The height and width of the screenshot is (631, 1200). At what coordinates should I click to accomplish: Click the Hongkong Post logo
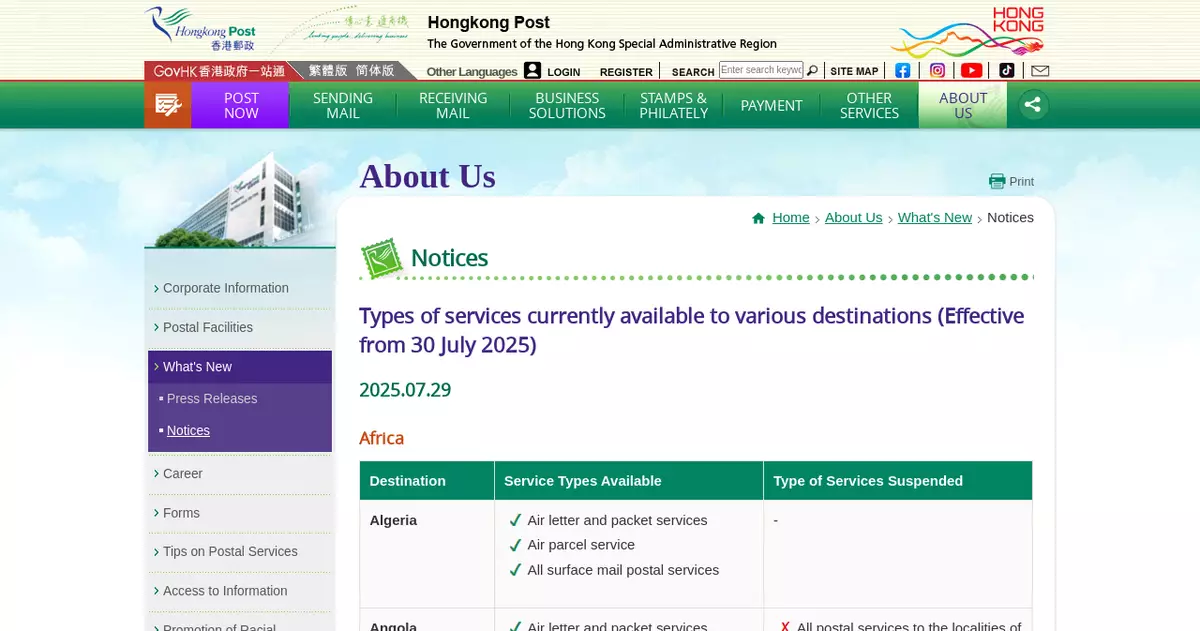tap(200, 29)
